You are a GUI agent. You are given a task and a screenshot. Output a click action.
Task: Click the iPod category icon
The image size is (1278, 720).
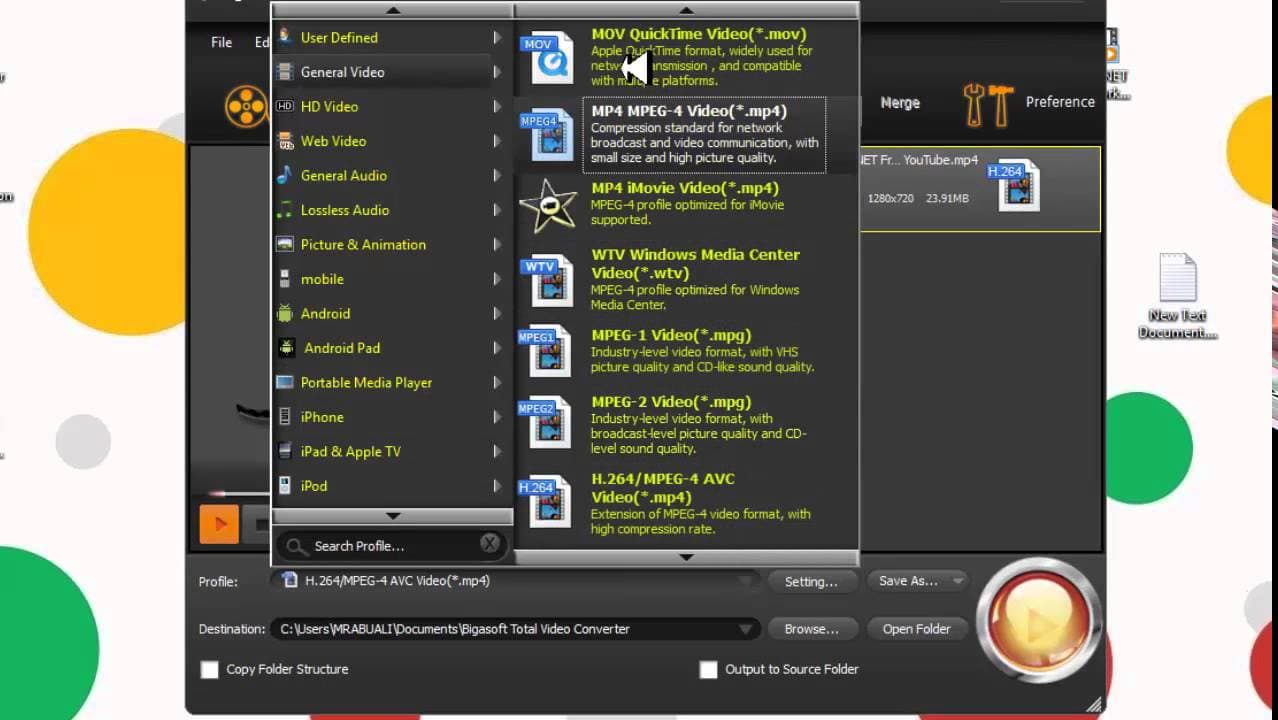(285, 486)
